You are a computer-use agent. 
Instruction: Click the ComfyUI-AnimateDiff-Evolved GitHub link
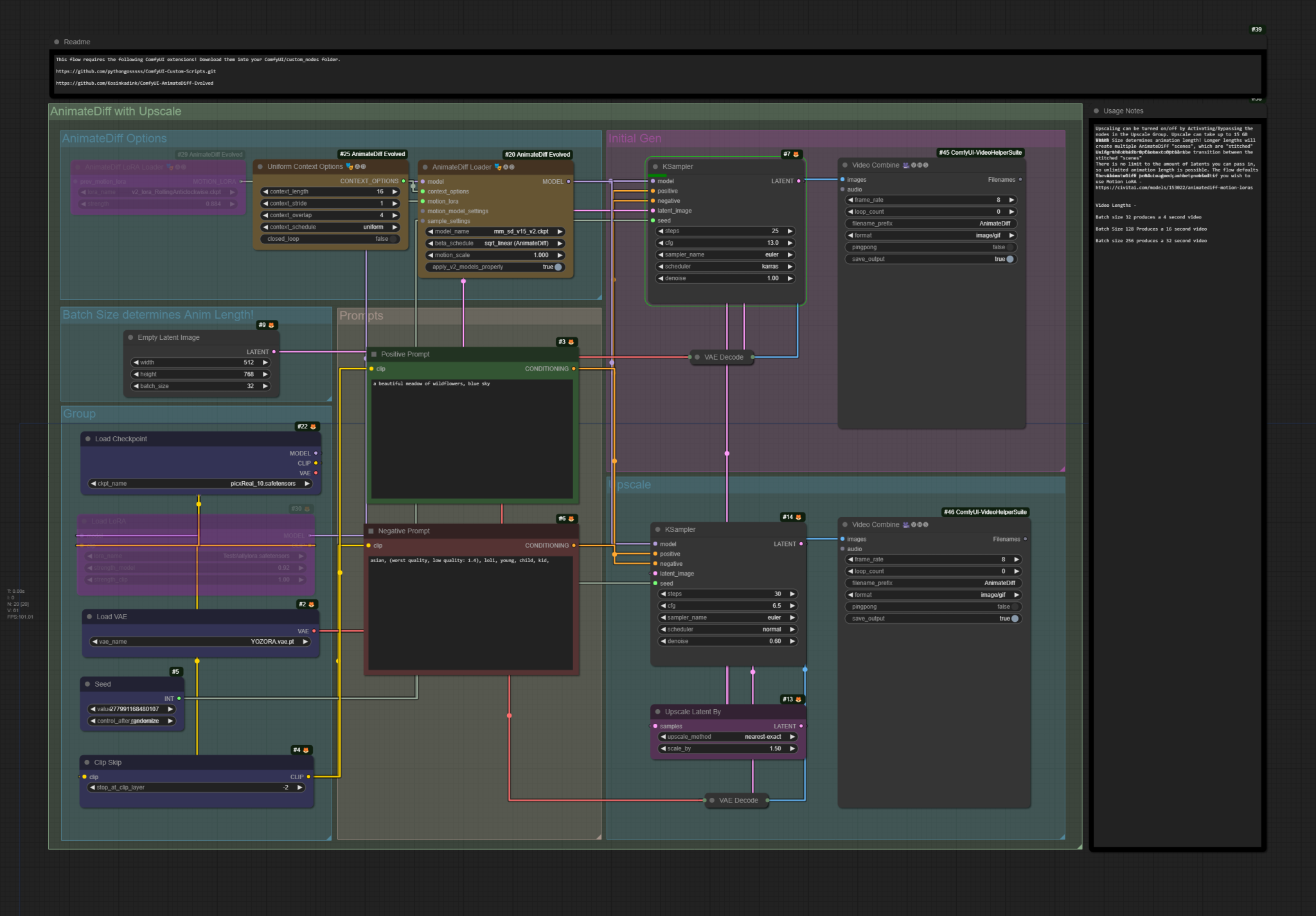pos(135,83)
